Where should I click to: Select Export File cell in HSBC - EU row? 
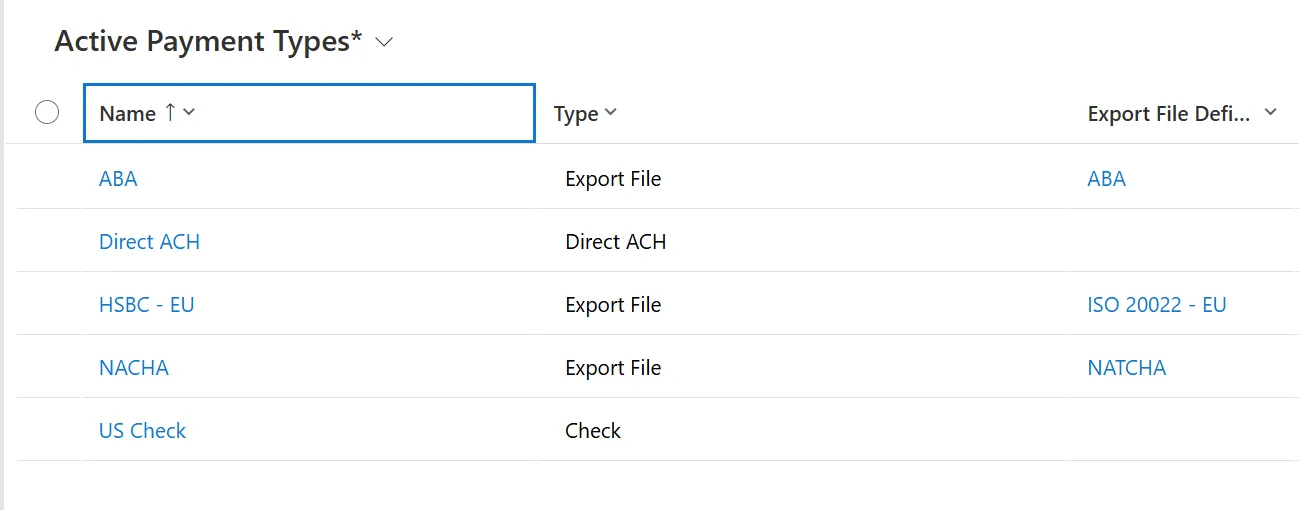[613, 305]
